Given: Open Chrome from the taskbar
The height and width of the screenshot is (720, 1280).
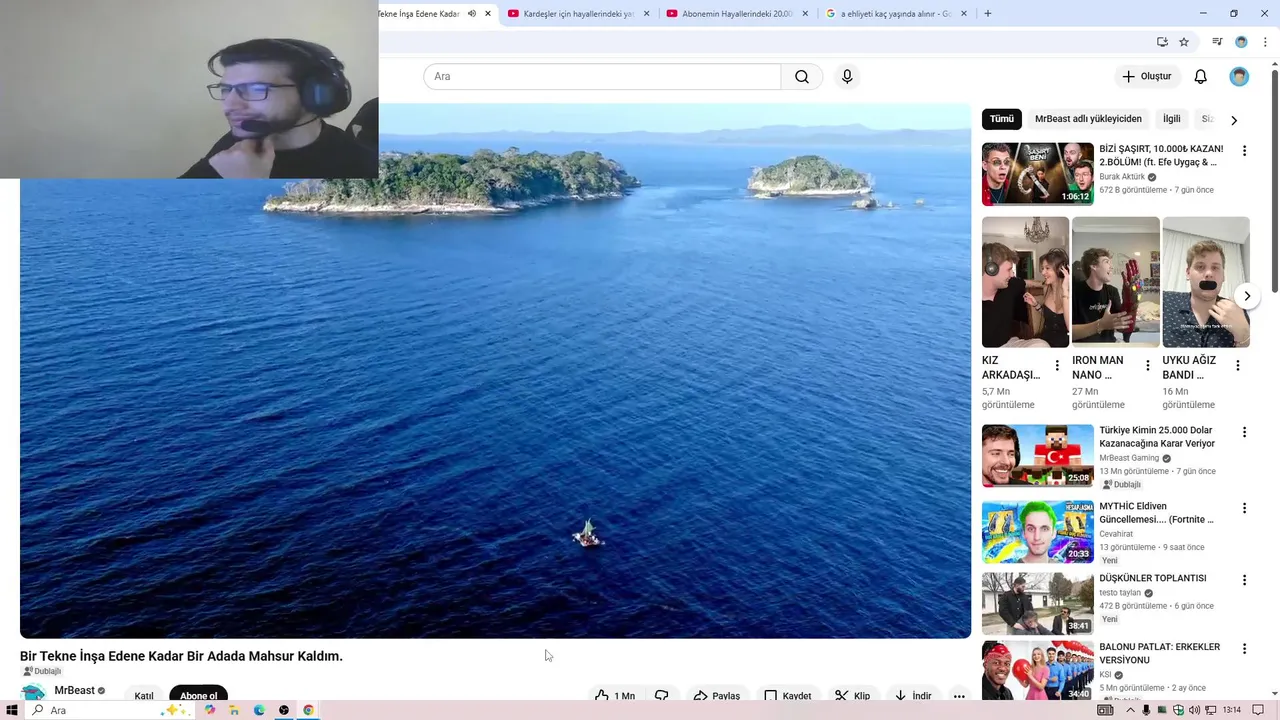Looking at the screenshot, I should pyautogui.click(x=308, y=710).
